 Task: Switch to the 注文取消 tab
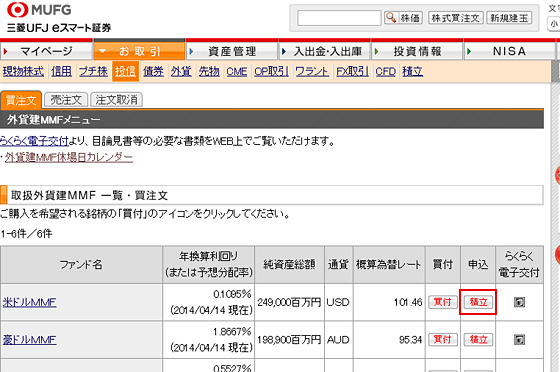(x=116, y=100)
